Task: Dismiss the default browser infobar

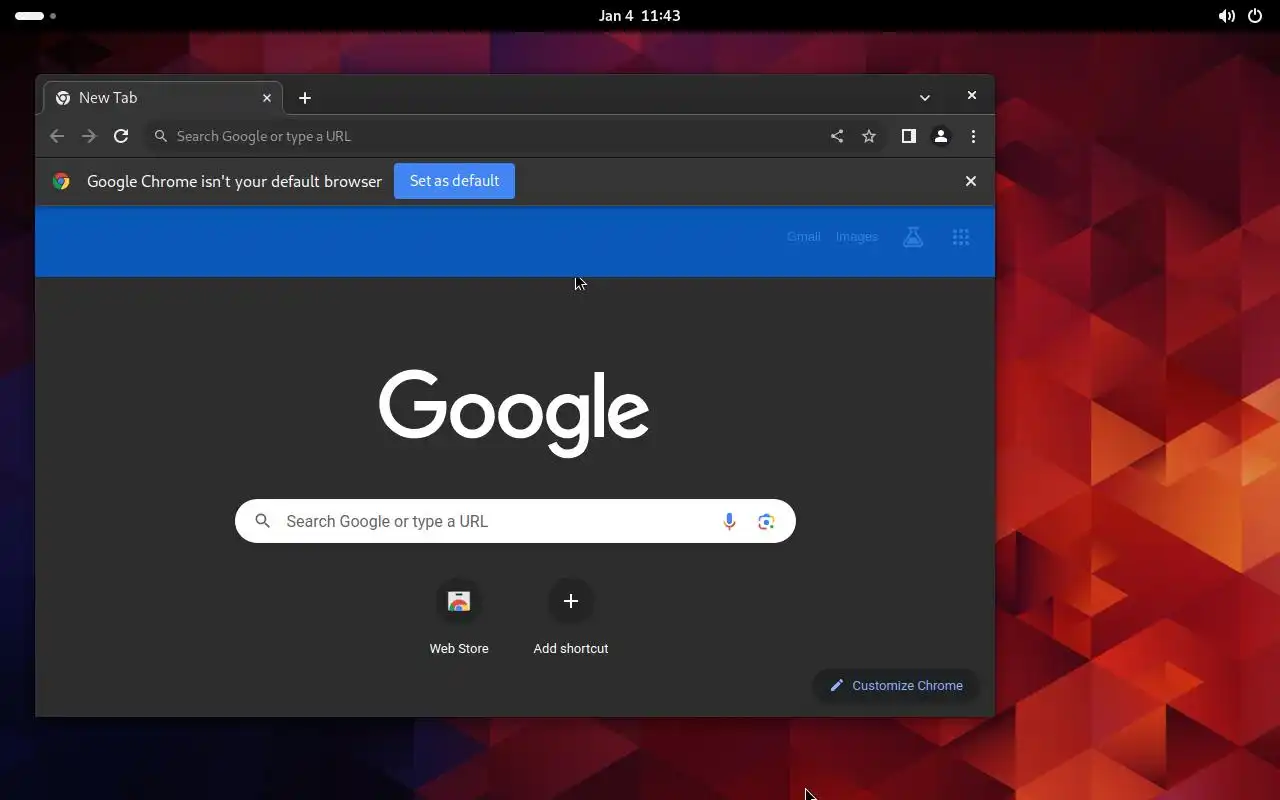Action: point(970,181)
